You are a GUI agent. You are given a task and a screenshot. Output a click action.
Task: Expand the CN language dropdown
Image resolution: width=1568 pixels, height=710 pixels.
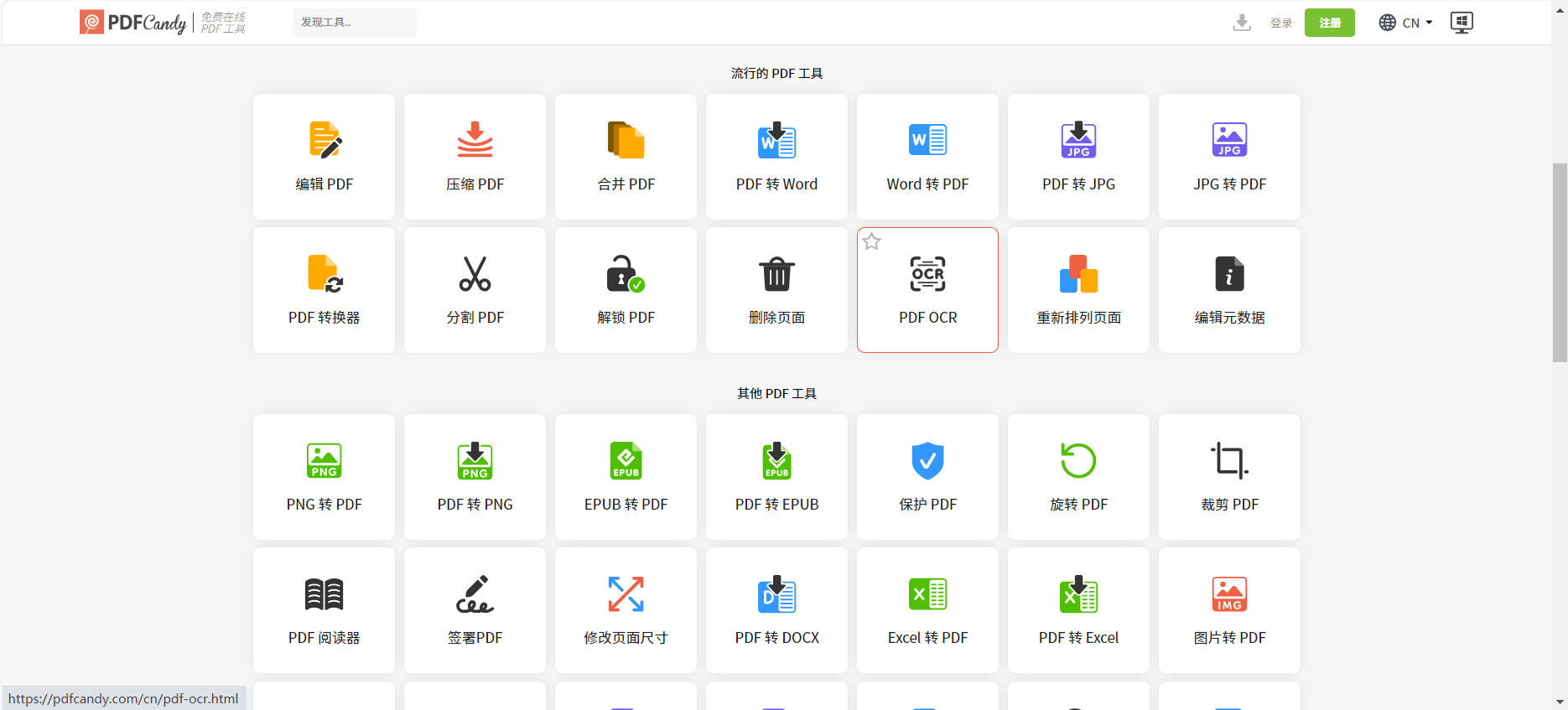pos(1406,23)
